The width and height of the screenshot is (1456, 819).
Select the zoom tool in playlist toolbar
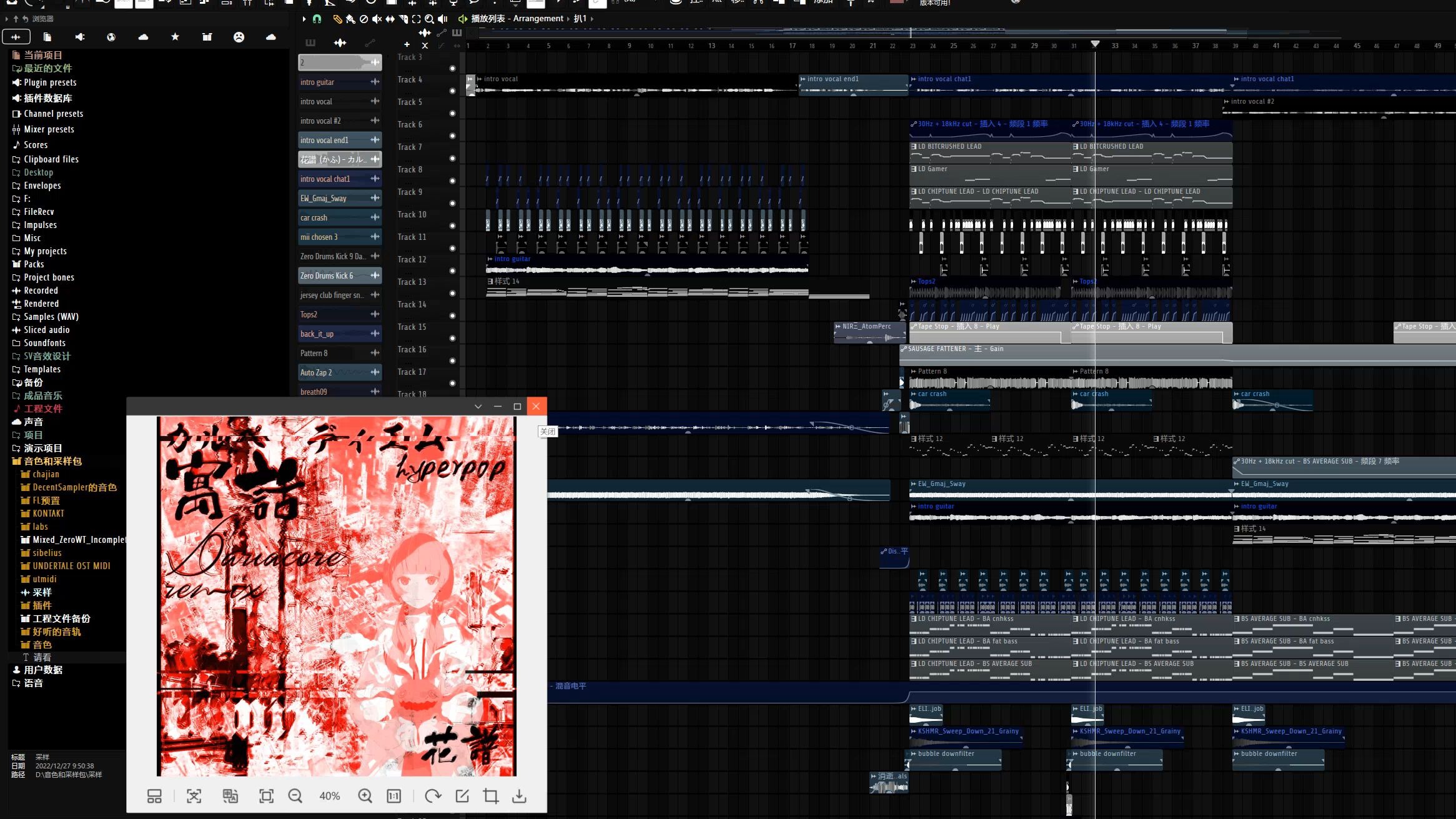tap(429, 19)
